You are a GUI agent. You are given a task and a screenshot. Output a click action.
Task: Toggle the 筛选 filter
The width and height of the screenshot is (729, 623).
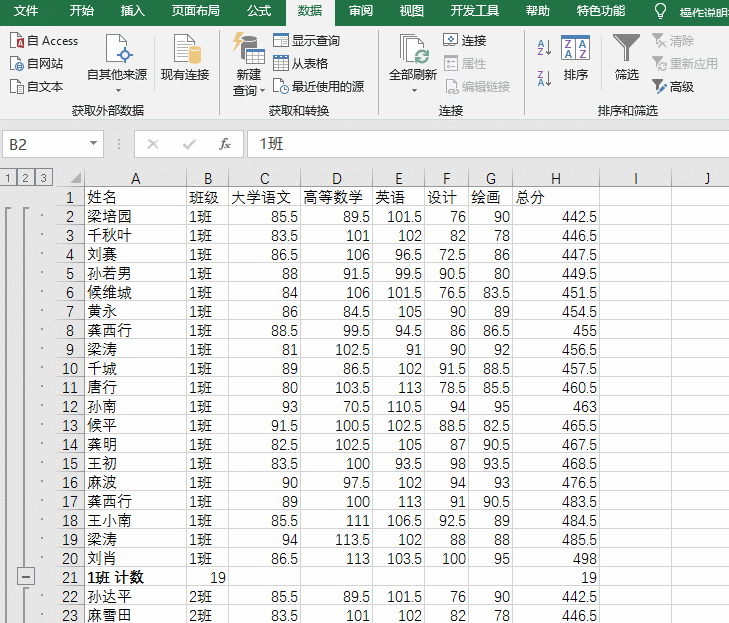point(626,58)
